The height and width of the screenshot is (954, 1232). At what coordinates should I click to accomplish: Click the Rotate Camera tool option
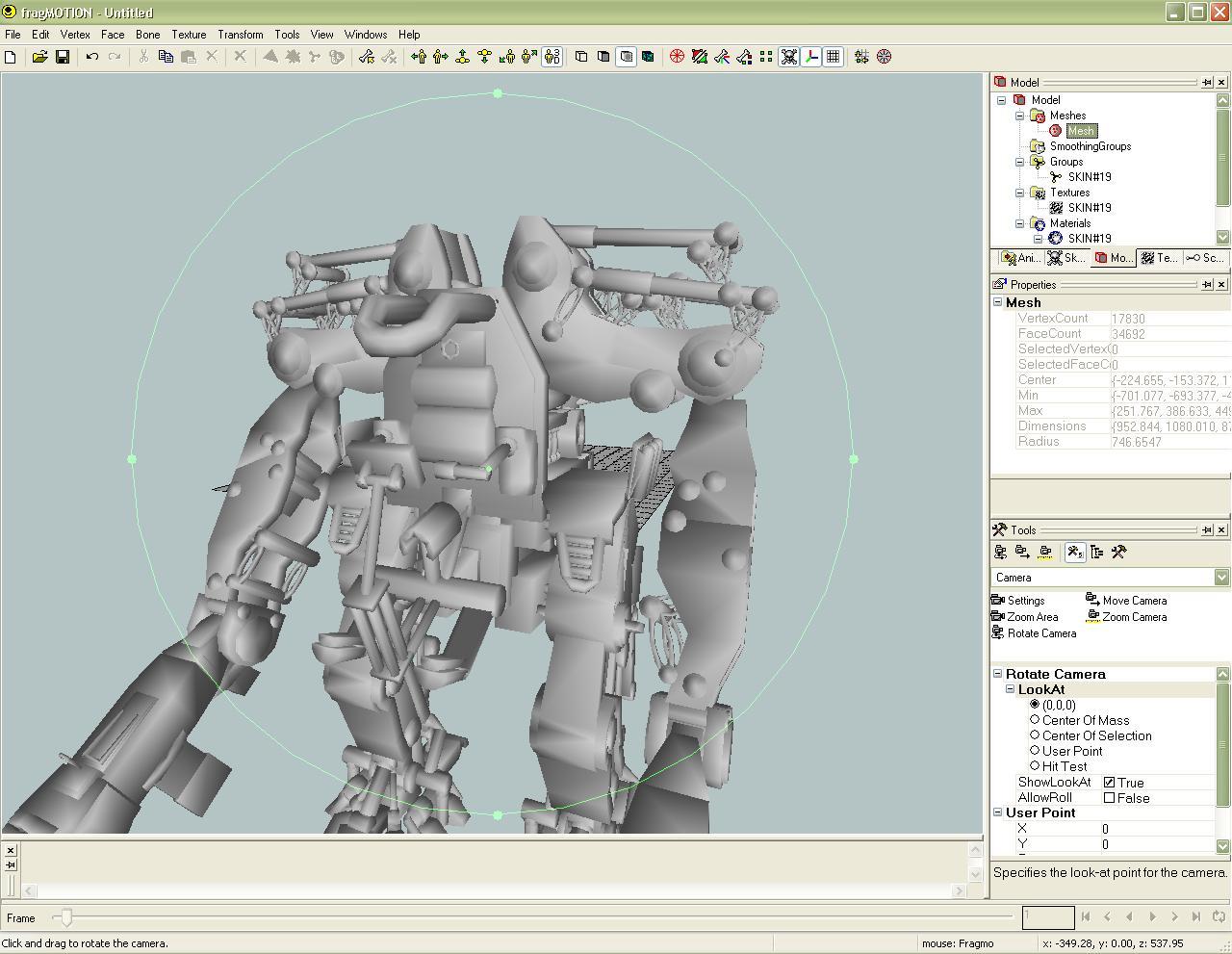pyautogui.click(x=1040, y=632)
